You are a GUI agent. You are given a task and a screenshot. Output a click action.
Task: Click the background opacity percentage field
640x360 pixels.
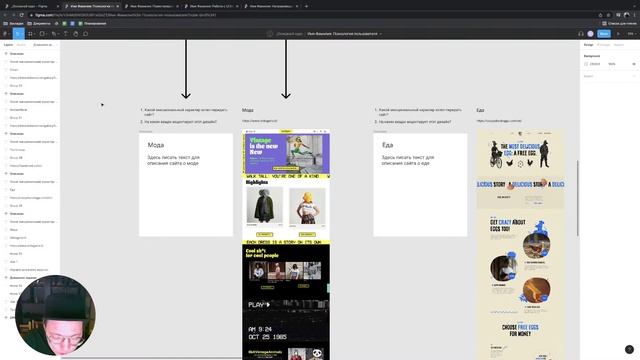(x=612, y=64)
